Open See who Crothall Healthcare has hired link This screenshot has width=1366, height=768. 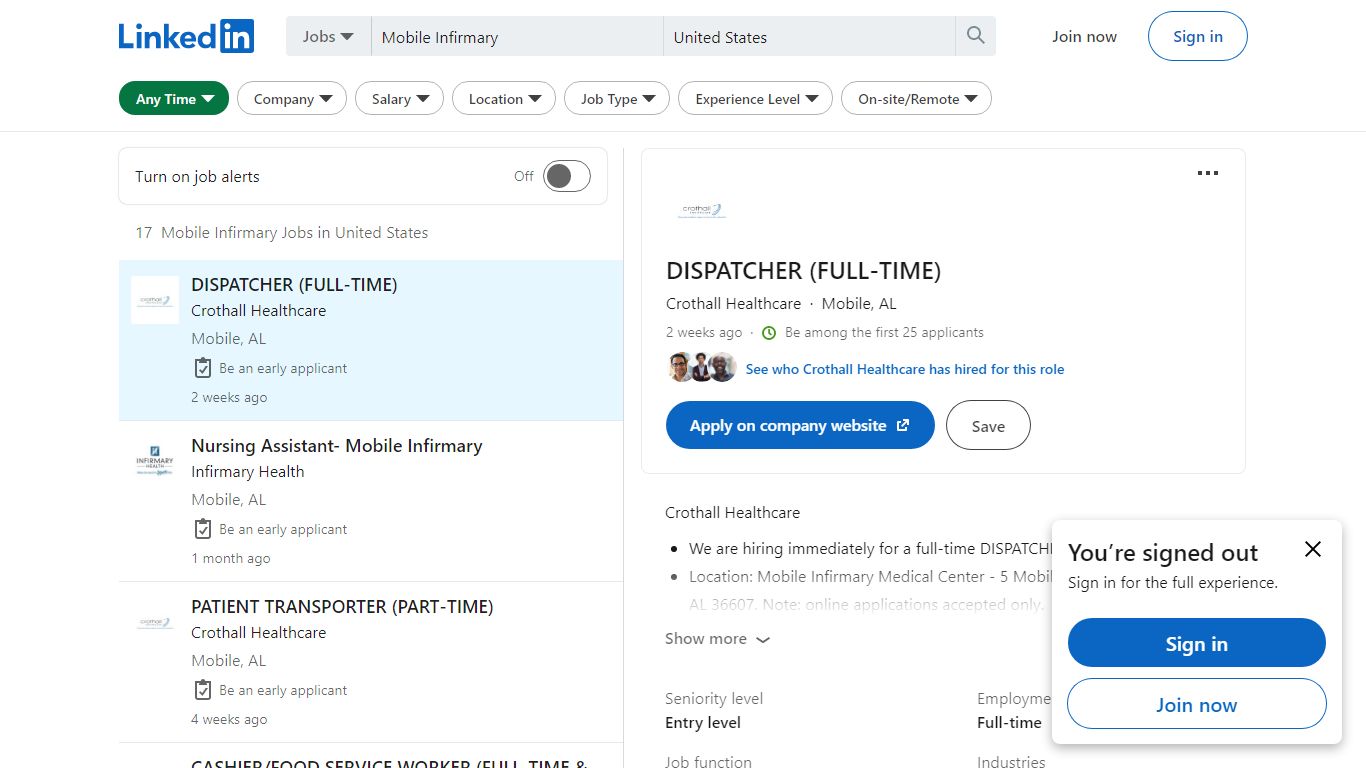point(905,369)
